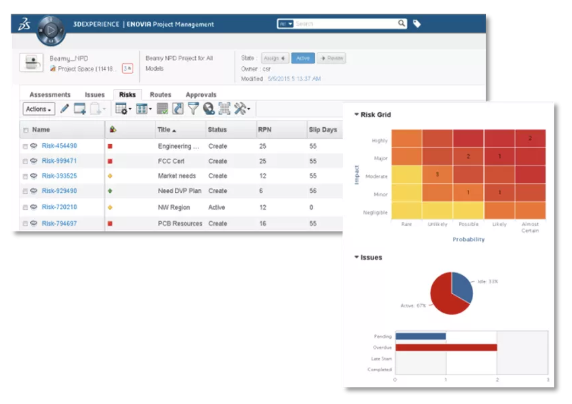
Task: Click the filter funnel icon
Action: click(193, 108)
